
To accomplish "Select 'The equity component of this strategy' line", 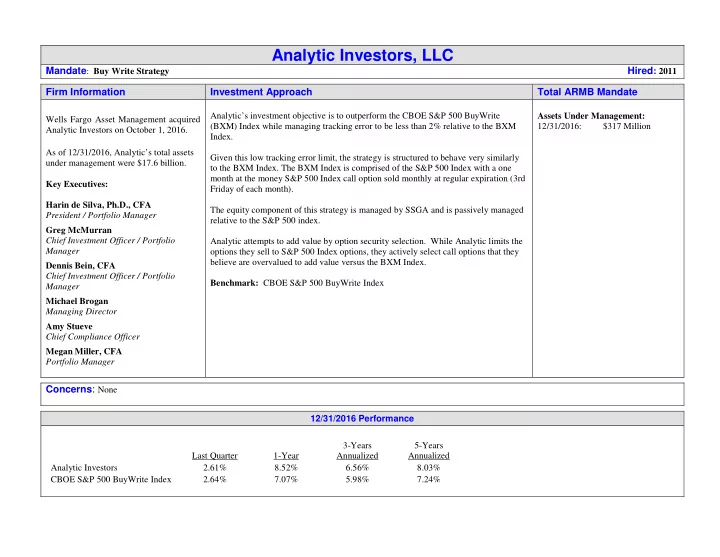I will click(366, 210).
